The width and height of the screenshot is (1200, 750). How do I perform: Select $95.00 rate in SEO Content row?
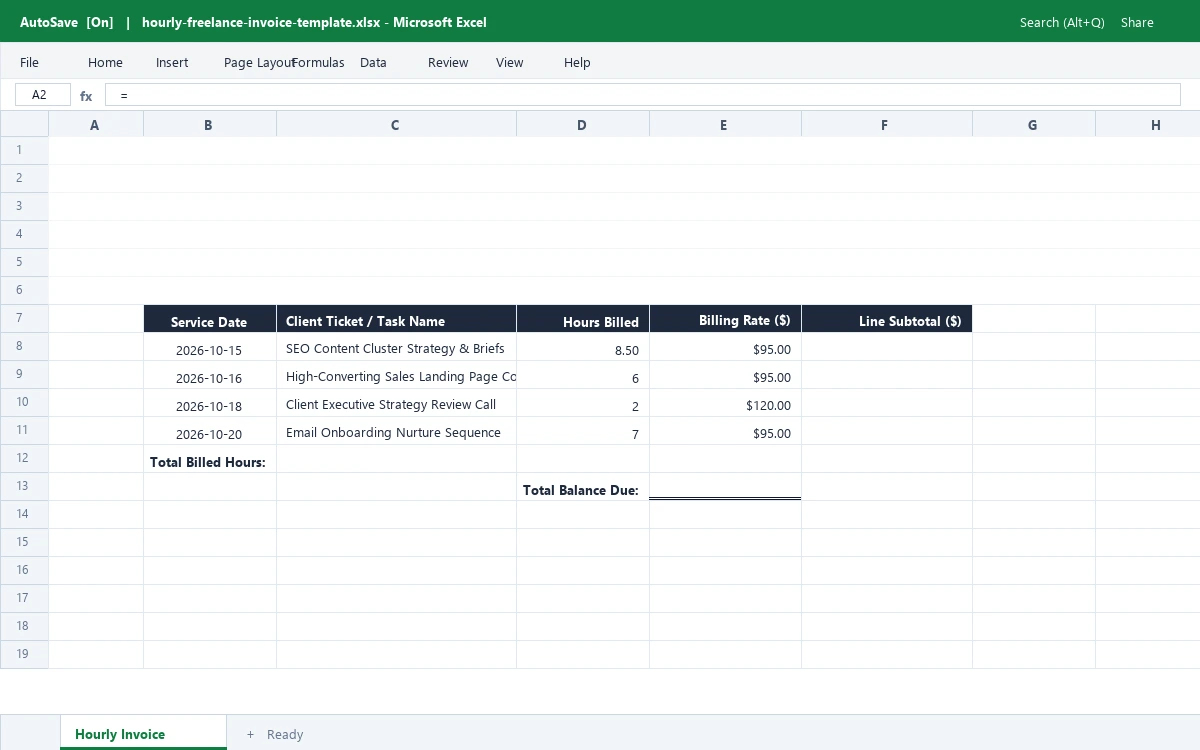click(x=725, y=347)
